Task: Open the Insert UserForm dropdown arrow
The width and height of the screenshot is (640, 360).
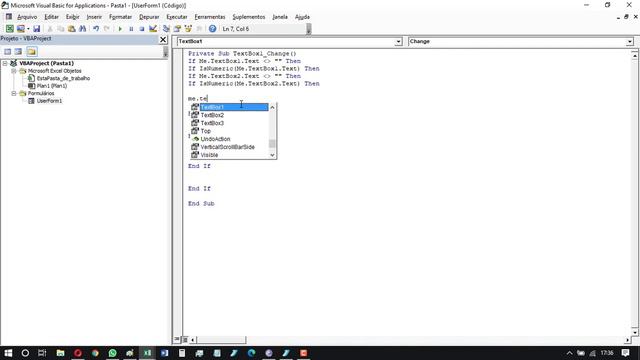Action: click(x=28, y=29)
